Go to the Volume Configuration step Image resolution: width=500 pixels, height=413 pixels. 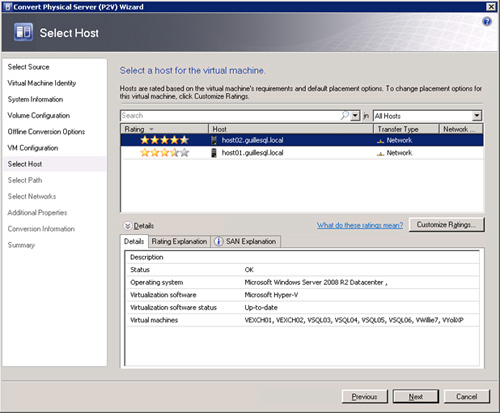point(39,115)
